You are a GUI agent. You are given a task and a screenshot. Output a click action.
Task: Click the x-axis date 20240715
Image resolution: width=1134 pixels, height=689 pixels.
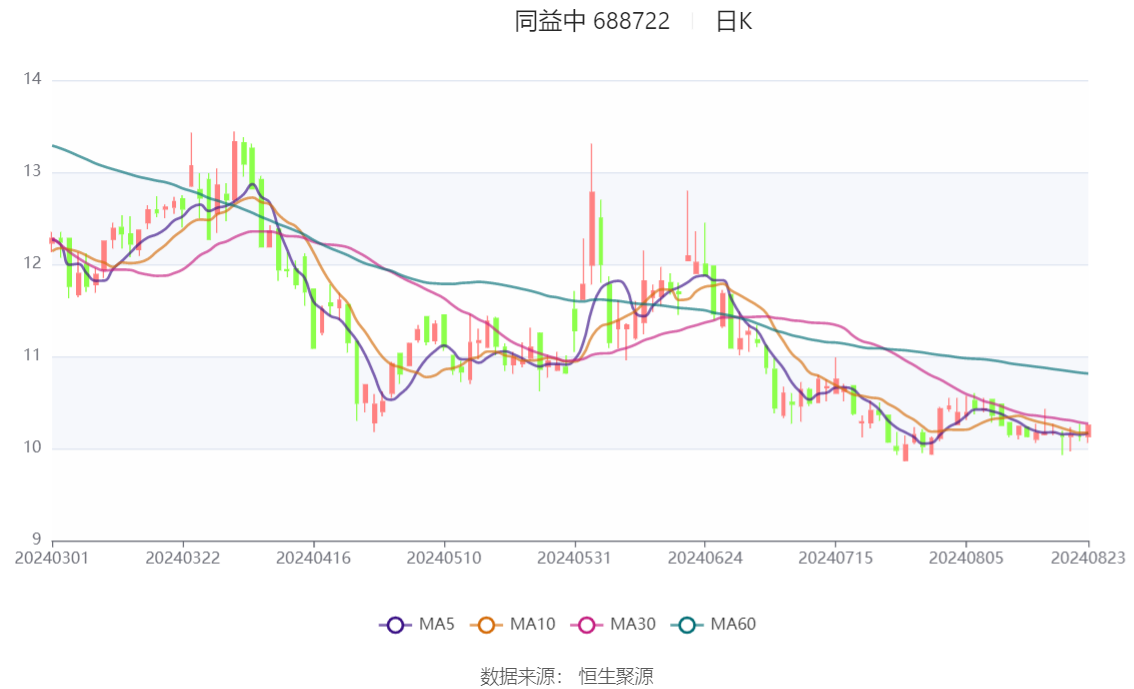coord(835,558)
